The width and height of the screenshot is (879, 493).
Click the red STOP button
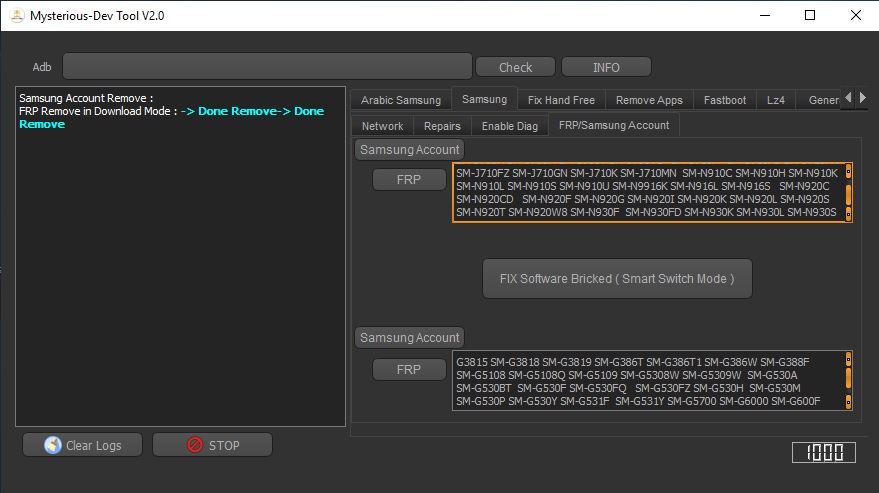point(212,445)
